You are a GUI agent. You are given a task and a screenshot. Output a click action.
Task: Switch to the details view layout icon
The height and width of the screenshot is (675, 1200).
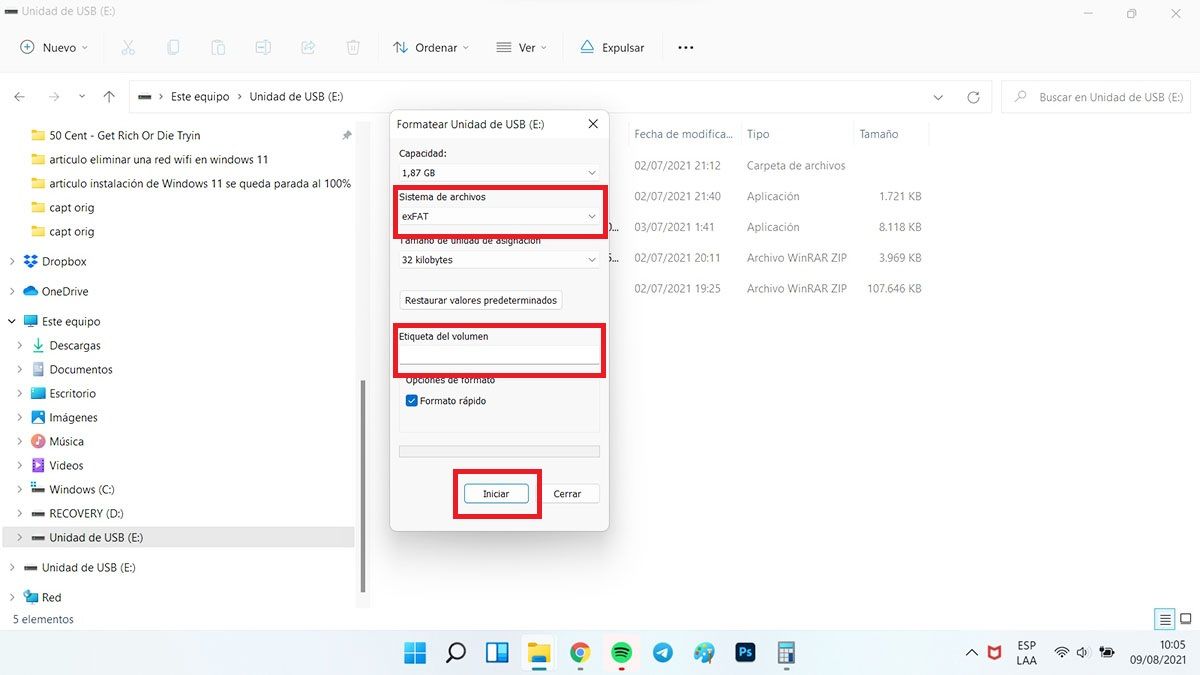1164,619
